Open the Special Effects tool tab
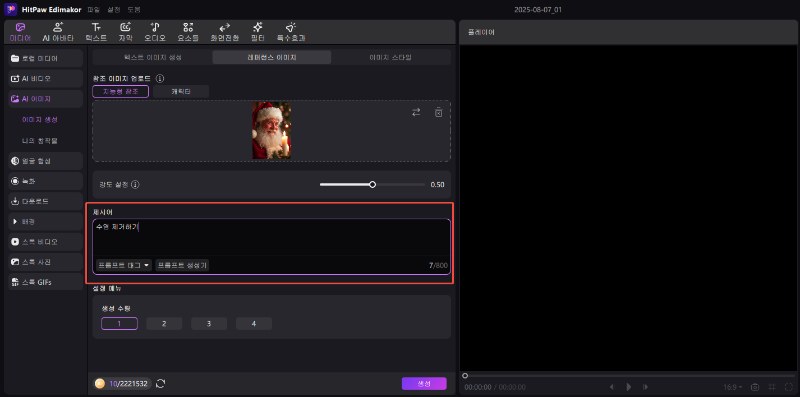Image resolution: width=800 pixels, height=397 pixels. coord(291,32)
